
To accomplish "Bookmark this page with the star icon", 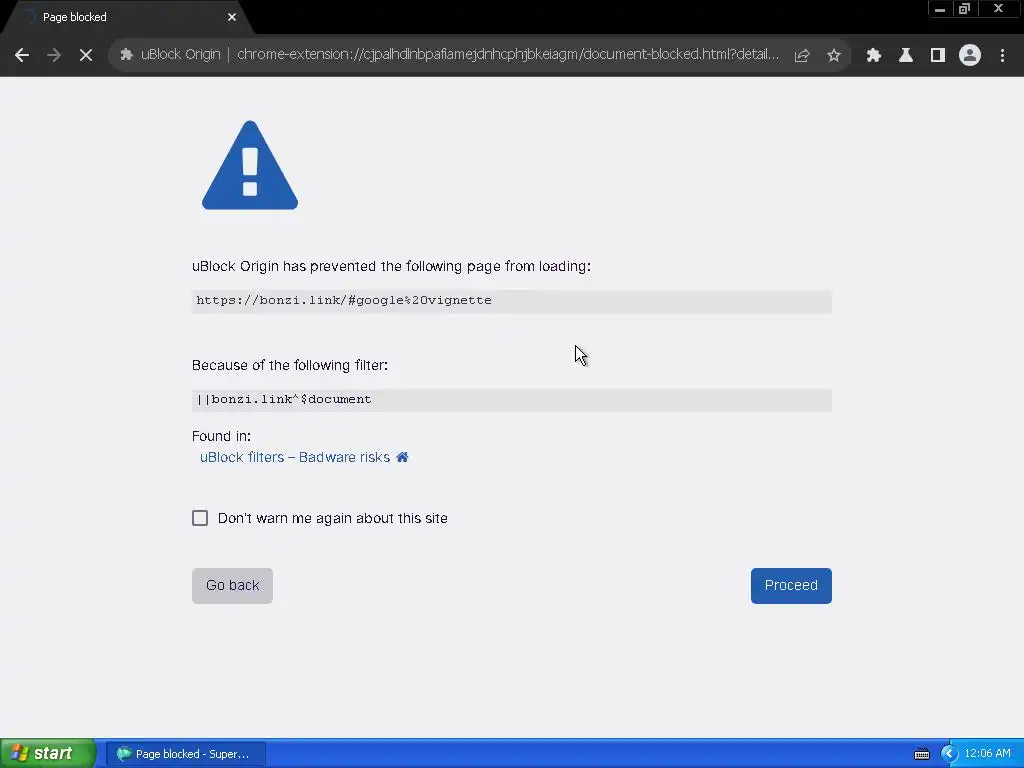I will point(834,56).
